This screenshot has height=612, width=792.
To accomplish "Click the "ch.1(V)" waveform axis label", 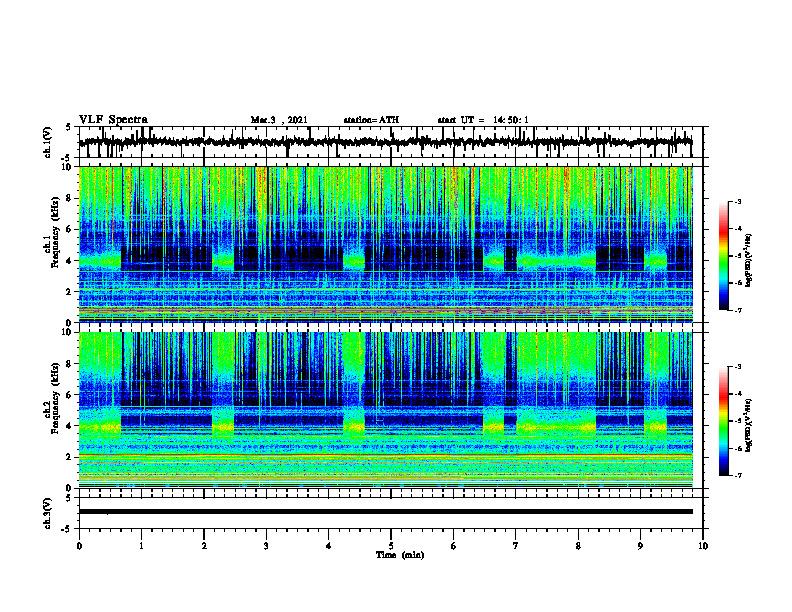I will [x=48, y=142].
